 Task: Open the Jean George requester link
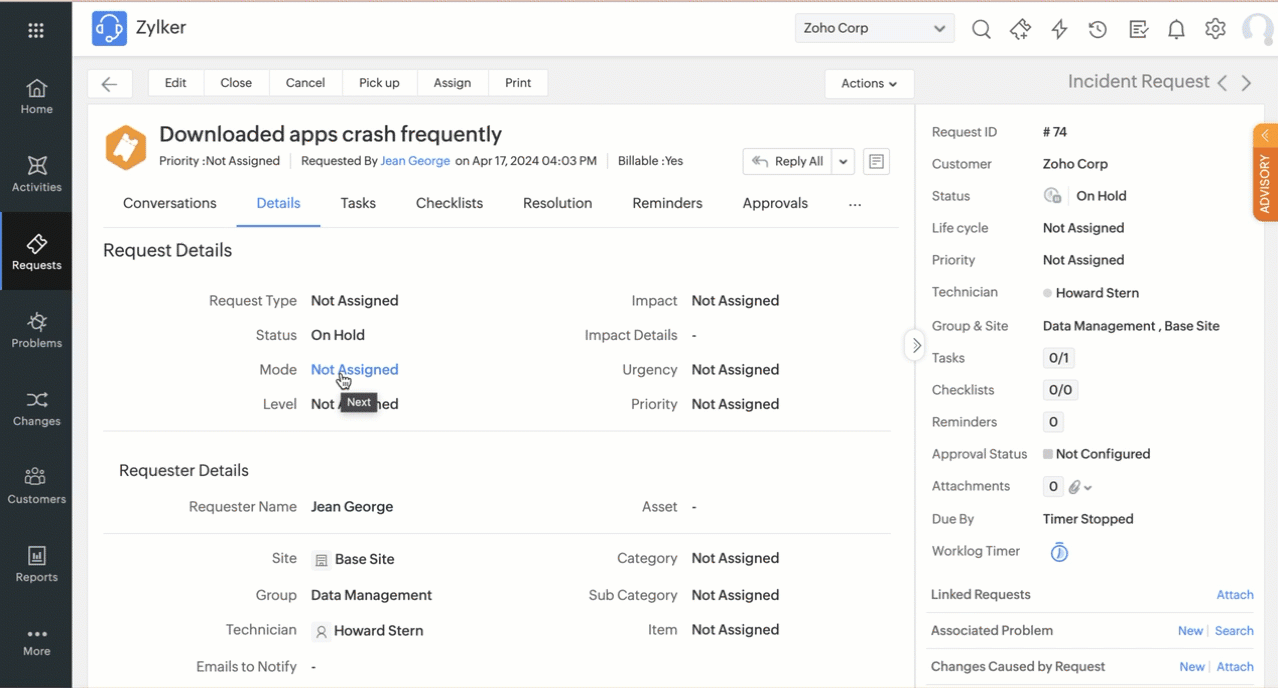click(x=415, y=161)
